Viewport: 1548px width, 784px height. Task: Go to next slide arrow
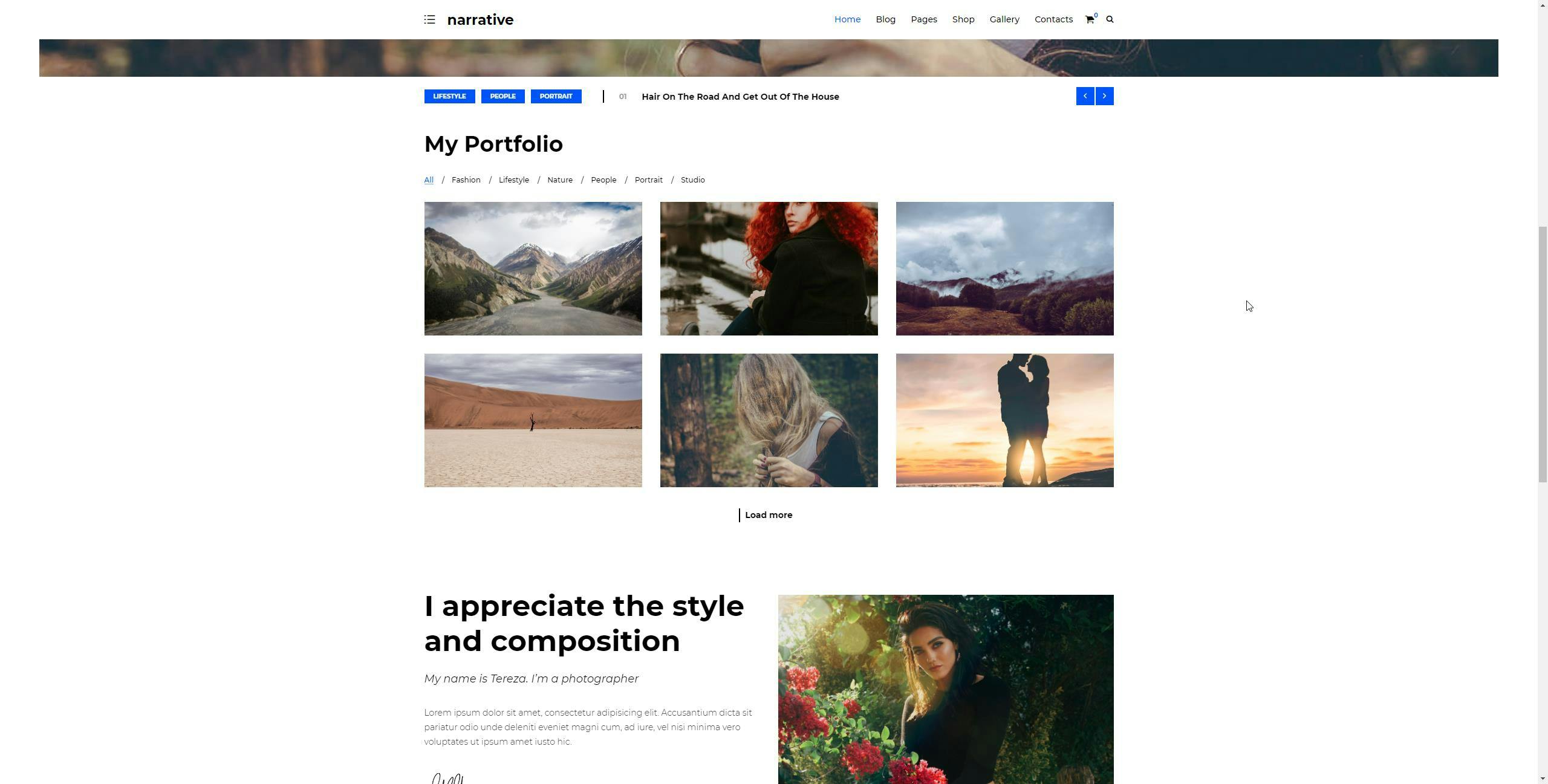tap(1104, 96)
